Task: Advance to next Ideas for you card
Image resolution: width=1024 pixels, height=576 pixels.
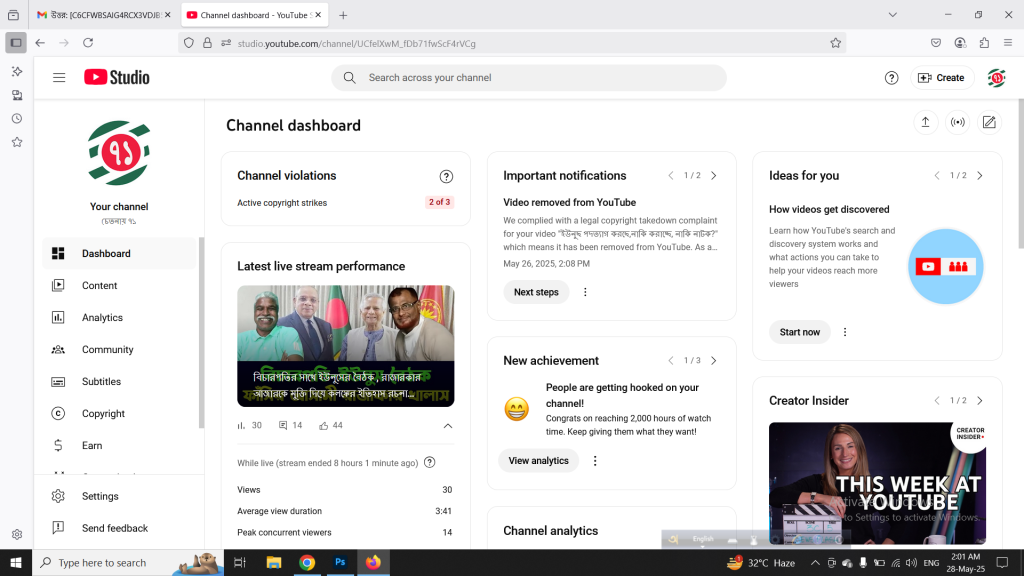Action: [979, 176]
